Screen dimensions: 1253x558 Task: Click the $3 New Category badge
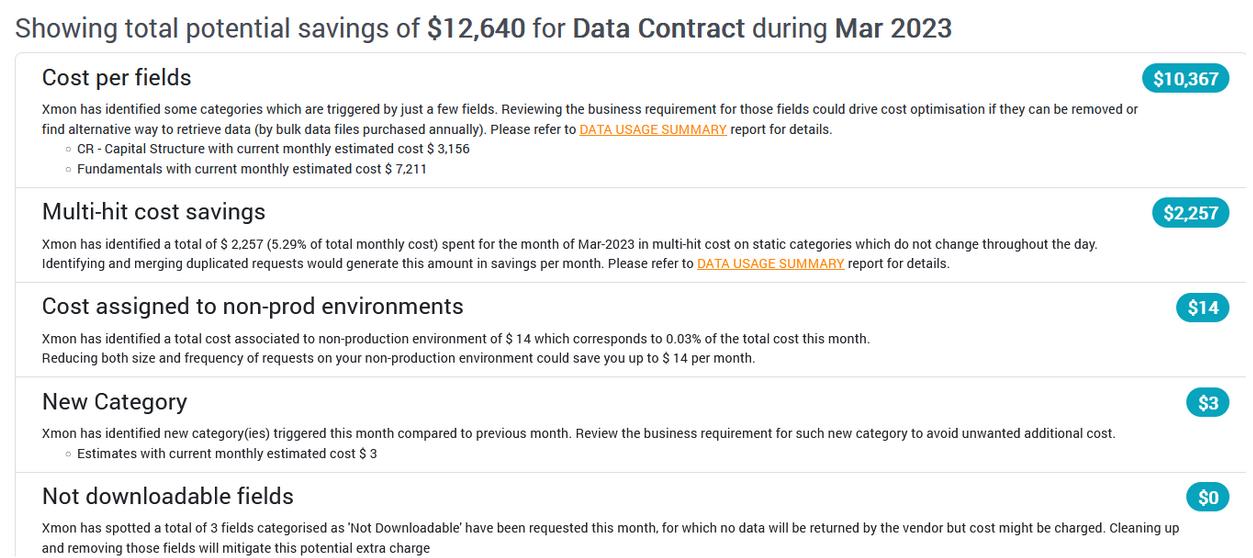coord(1208,403)
